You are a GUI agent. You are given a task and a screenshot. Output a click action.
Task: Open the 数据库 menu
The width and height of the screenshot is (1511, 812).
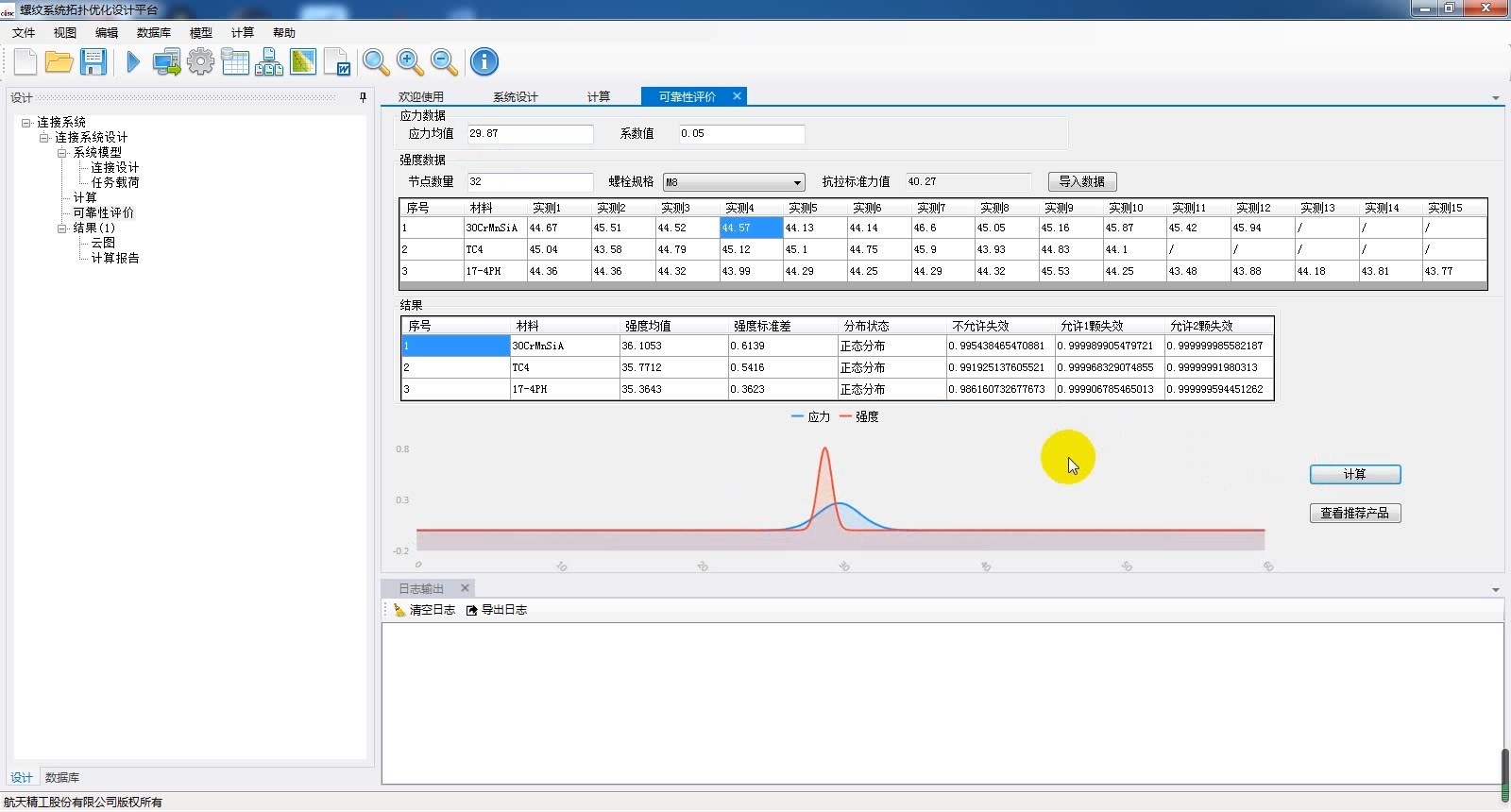click(154, 33)
